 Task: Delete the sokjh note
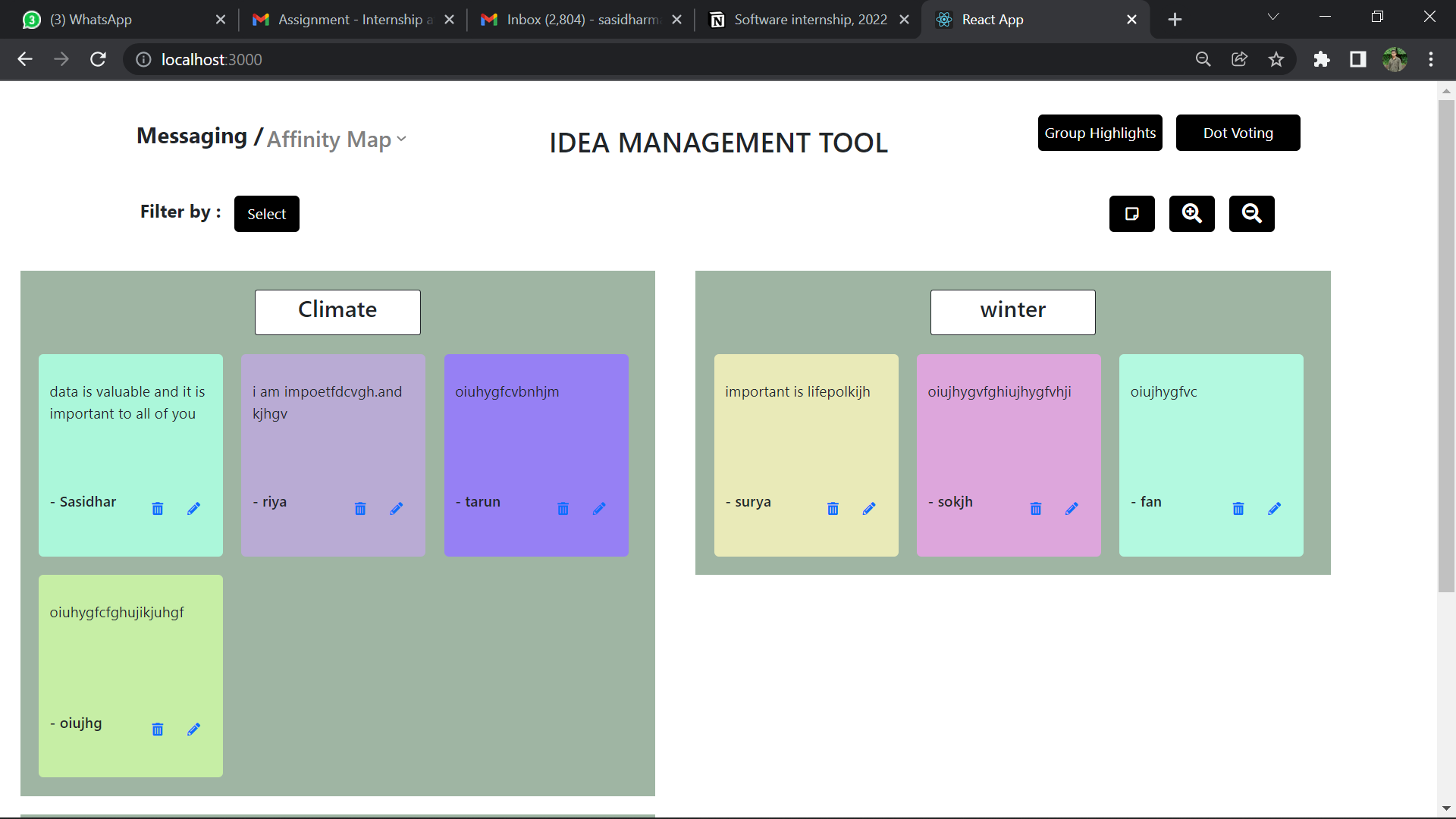click(1036, 509)
